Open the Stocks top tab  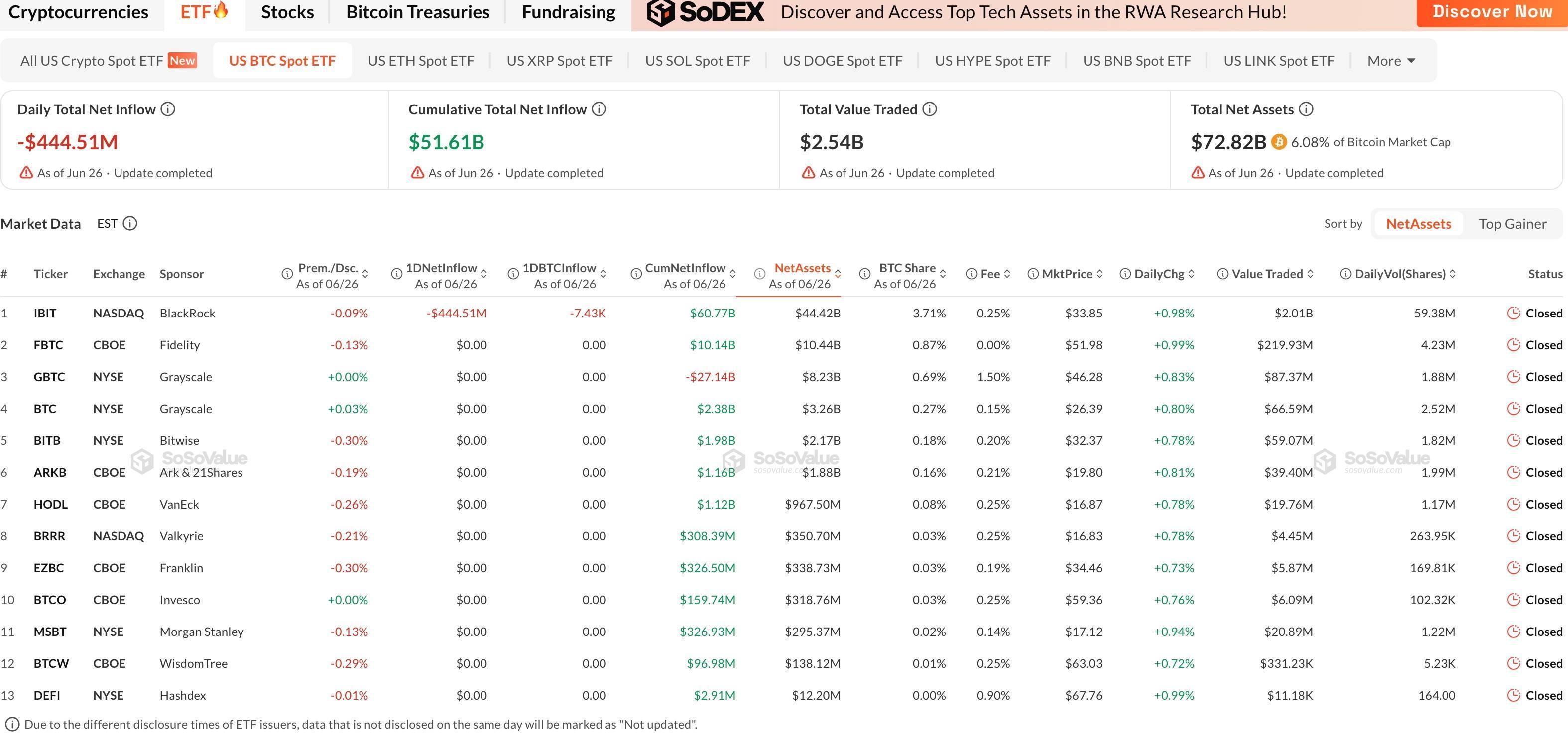click(287, 12)
